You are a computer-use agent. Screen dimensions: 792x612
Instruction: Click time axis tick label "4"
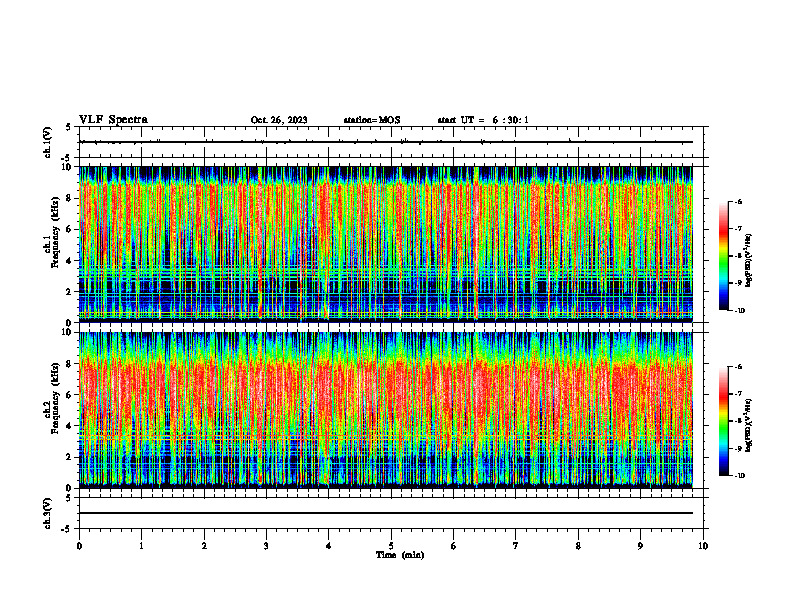[329, 546]
